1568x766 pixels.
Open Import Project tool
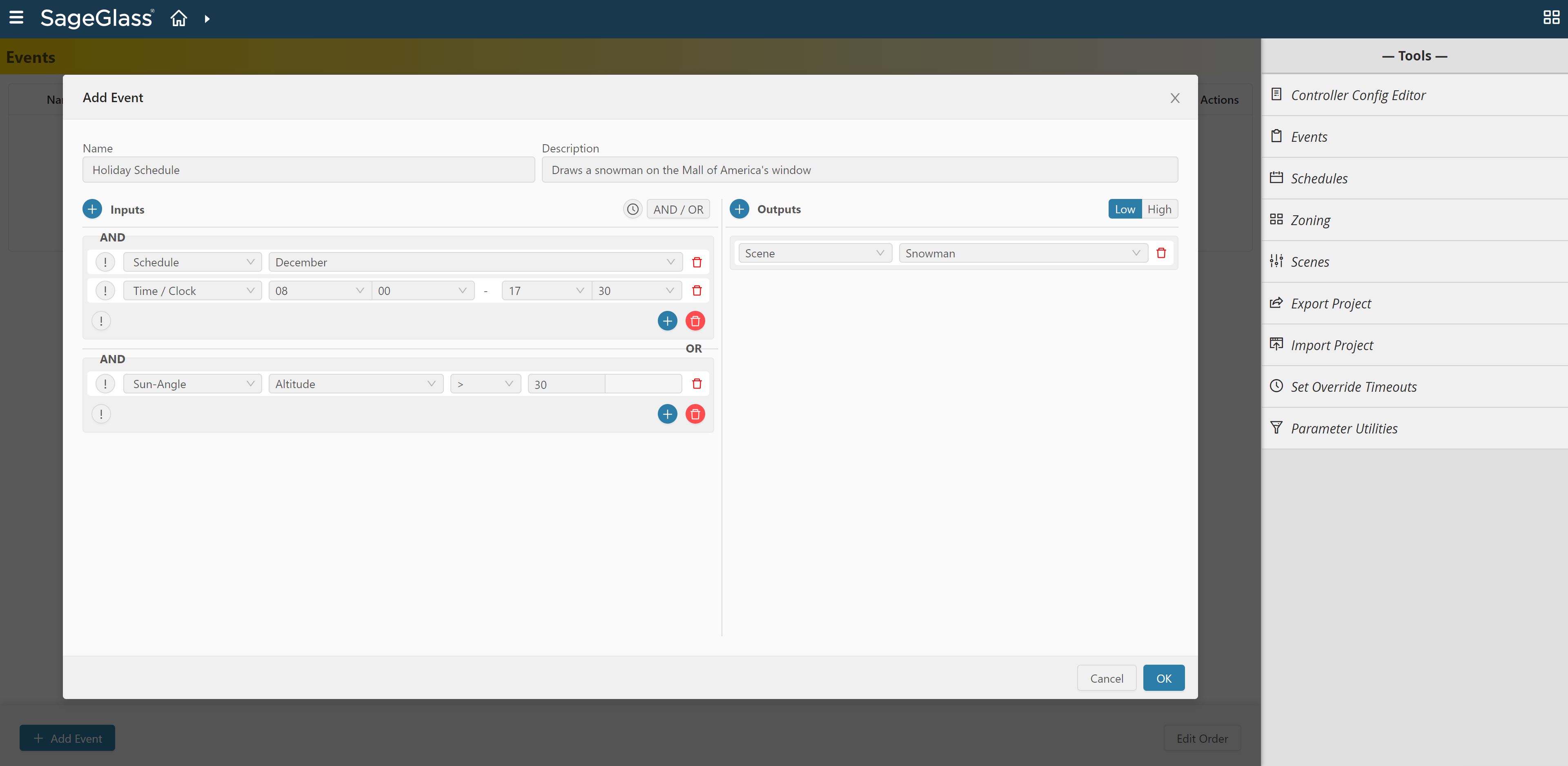click(x=1414, y=345)
